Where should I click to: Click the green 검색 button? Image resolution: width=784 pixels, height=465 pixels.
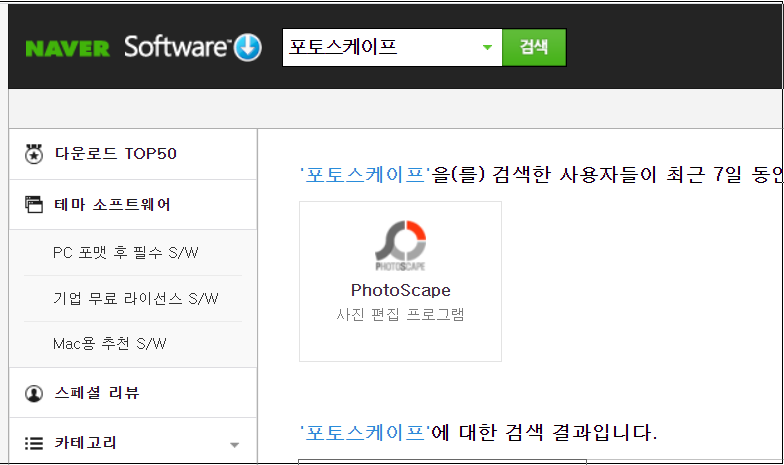tap(534, 48)
